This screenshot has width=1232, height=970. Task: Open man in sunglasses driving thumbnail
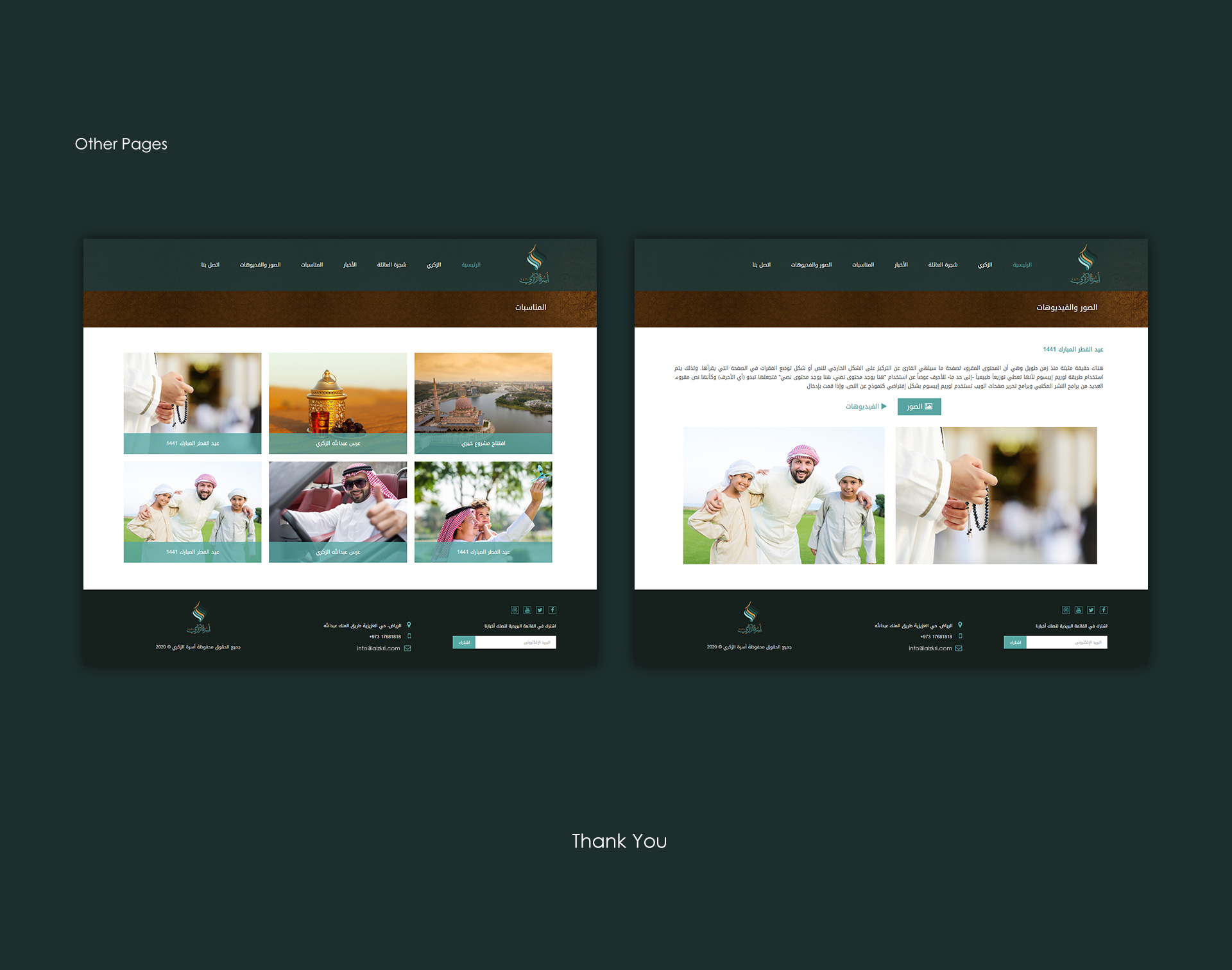tap(338, 512)
